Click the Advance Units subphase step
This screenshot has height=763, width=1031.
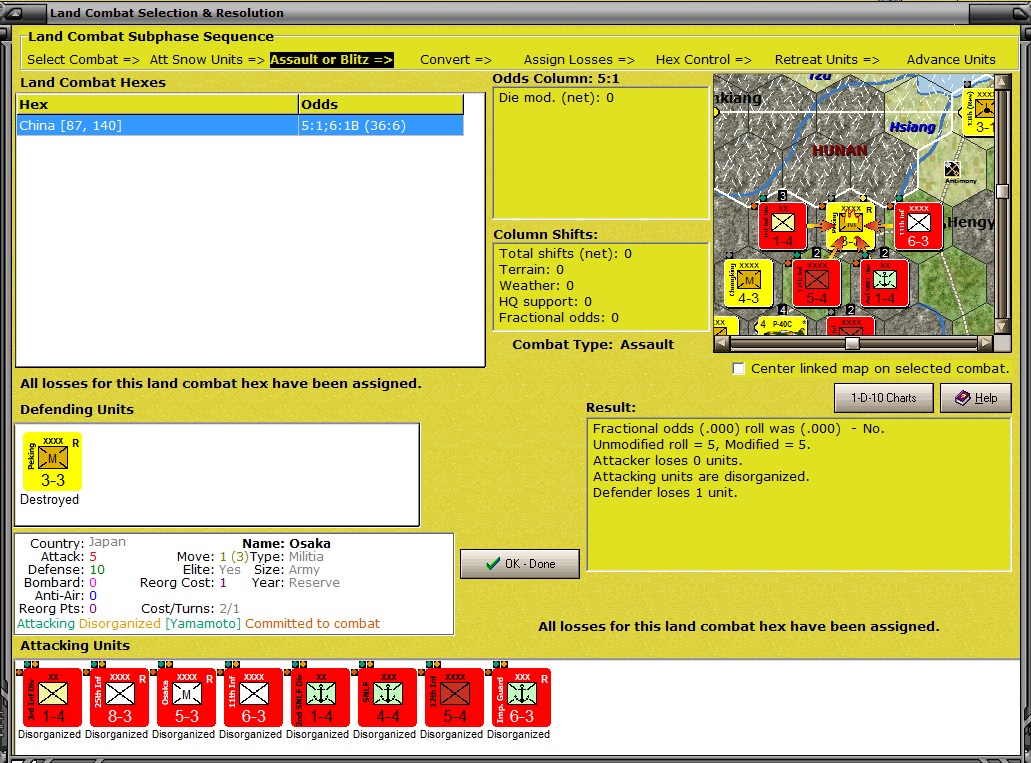point(951,60)
